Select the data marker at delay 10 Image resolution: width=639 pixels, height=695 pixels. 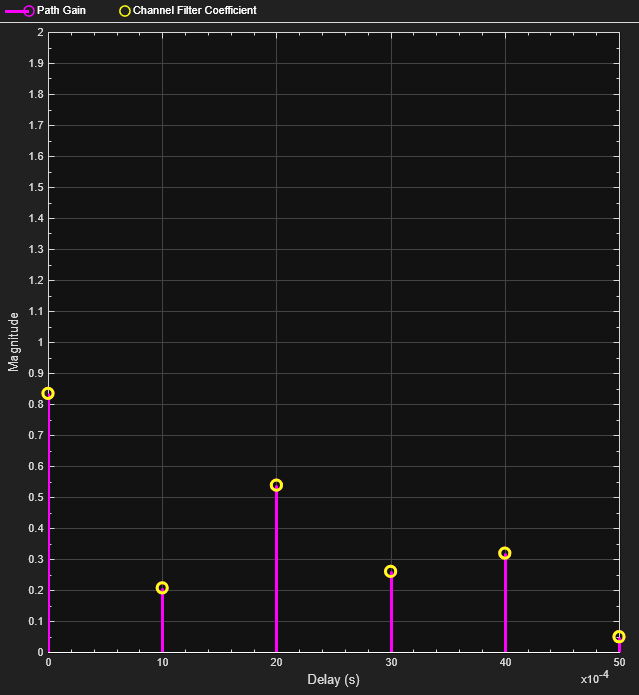(x=162, y=588)
